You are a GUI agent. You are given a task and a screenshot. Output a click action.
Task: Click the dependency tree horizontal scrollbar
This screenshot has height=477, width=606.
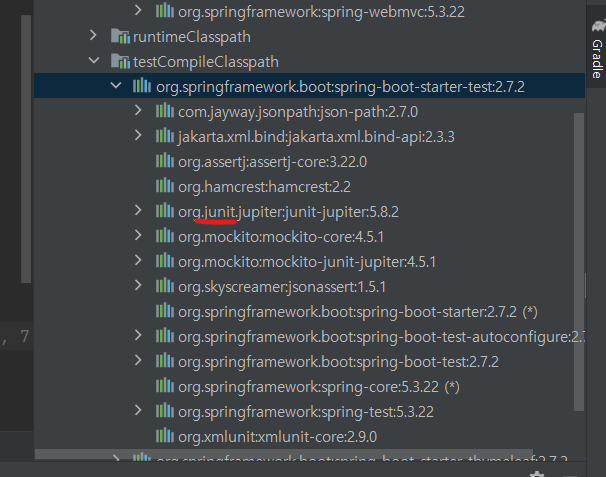point(284,454)
